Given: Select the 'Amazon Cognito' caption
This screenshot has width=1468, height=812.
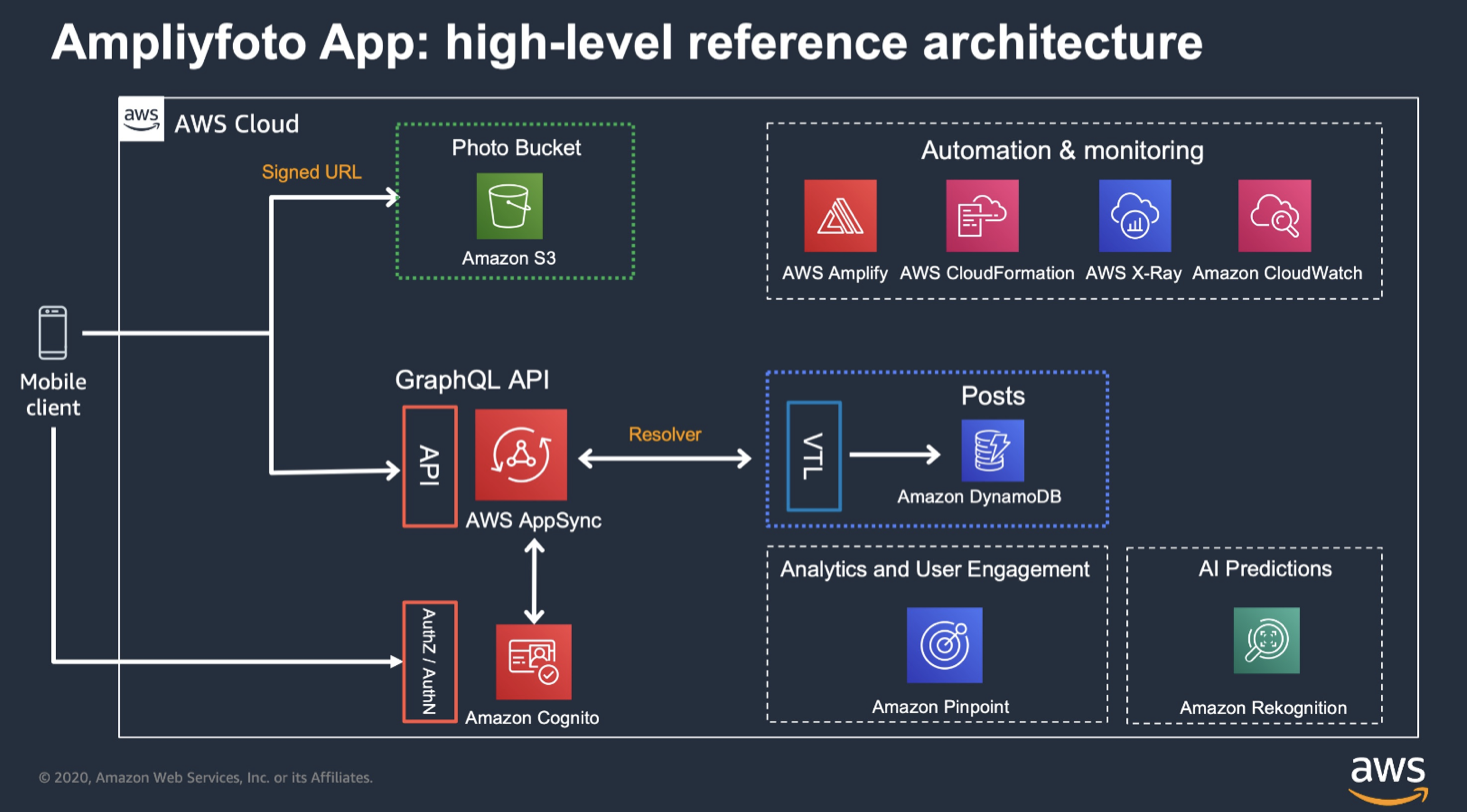Looking at the screenshot, I should (533, 717).
